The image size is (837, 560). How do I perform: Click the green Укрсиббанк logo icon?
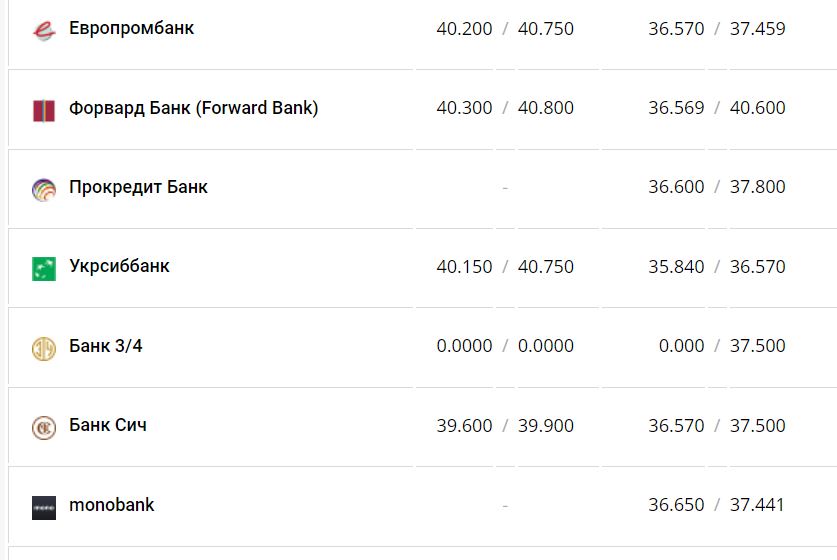(43, 268)
